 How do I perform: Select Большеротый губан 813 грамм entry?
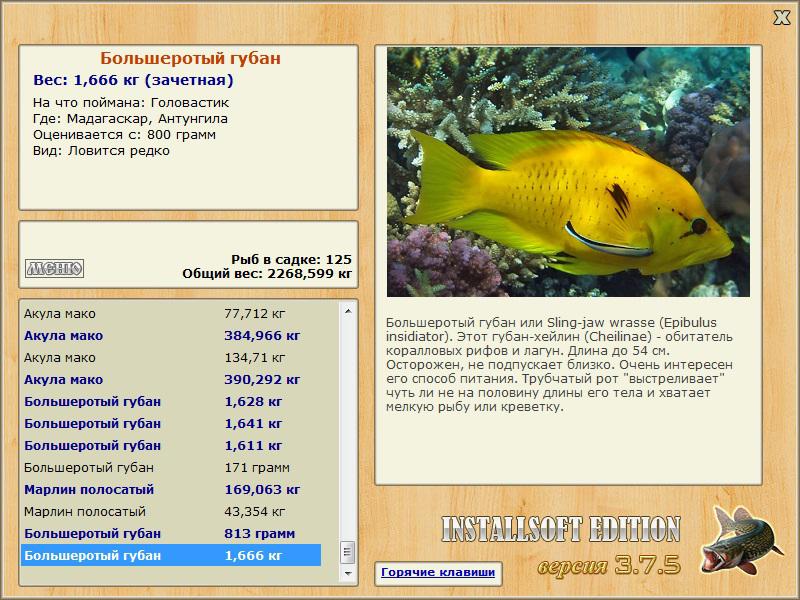coord(171,533)
